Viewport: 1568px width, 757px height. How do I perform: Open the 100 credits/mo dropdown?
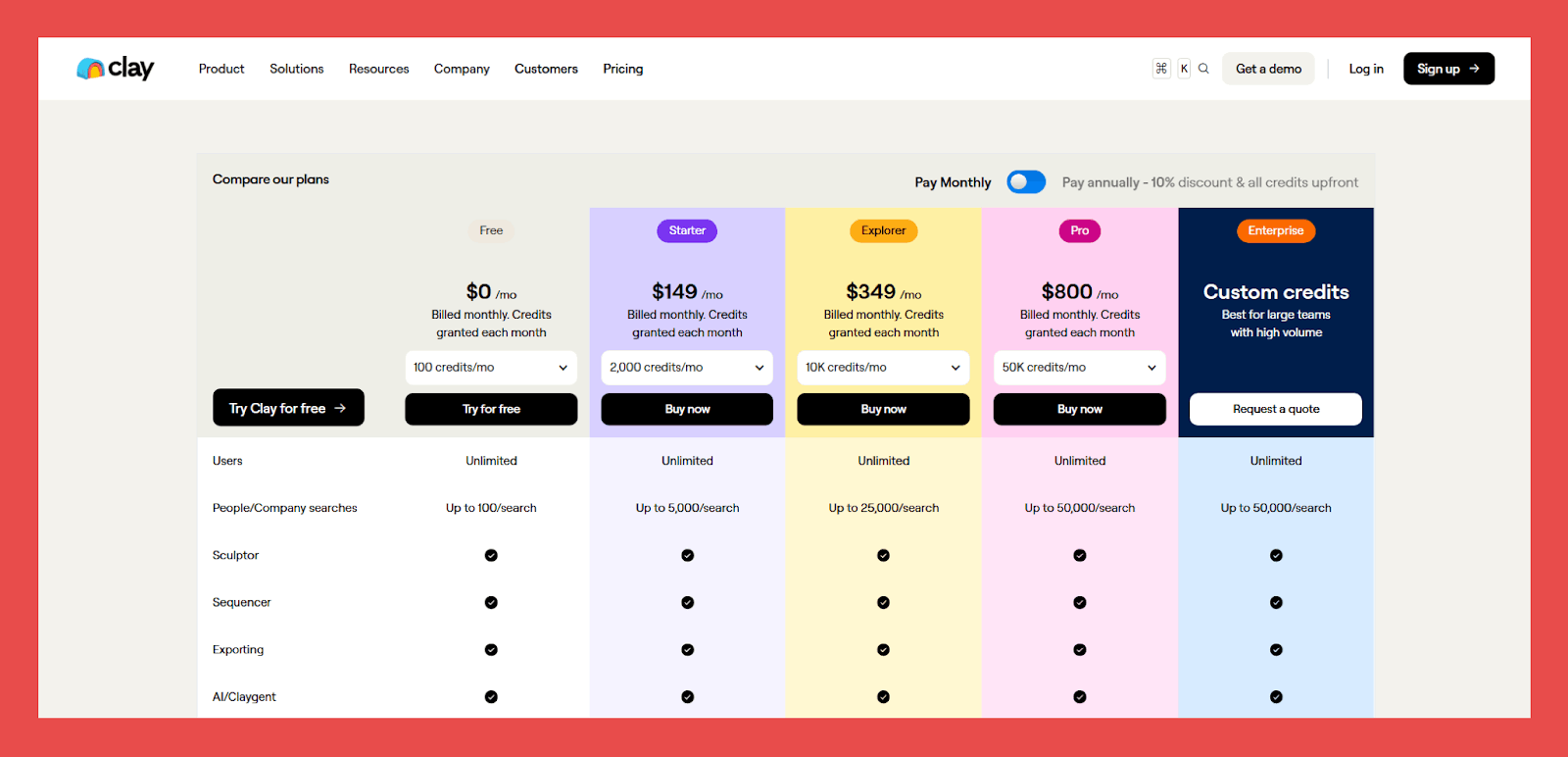coord(491,368)
